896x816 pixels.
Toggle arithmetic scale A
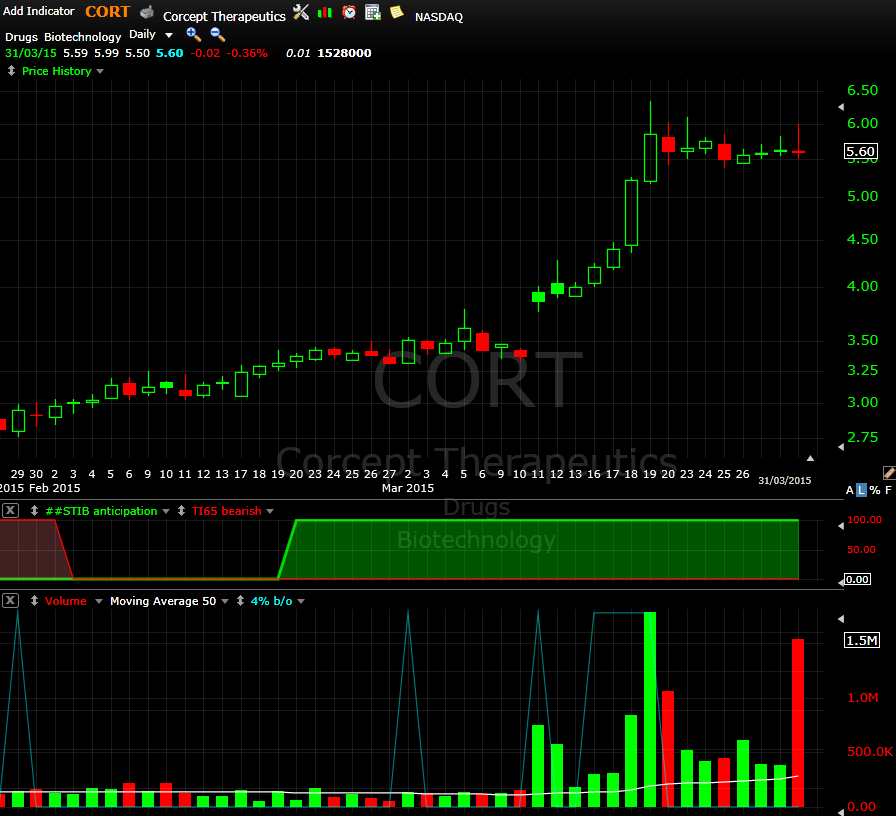coord(850,490)
